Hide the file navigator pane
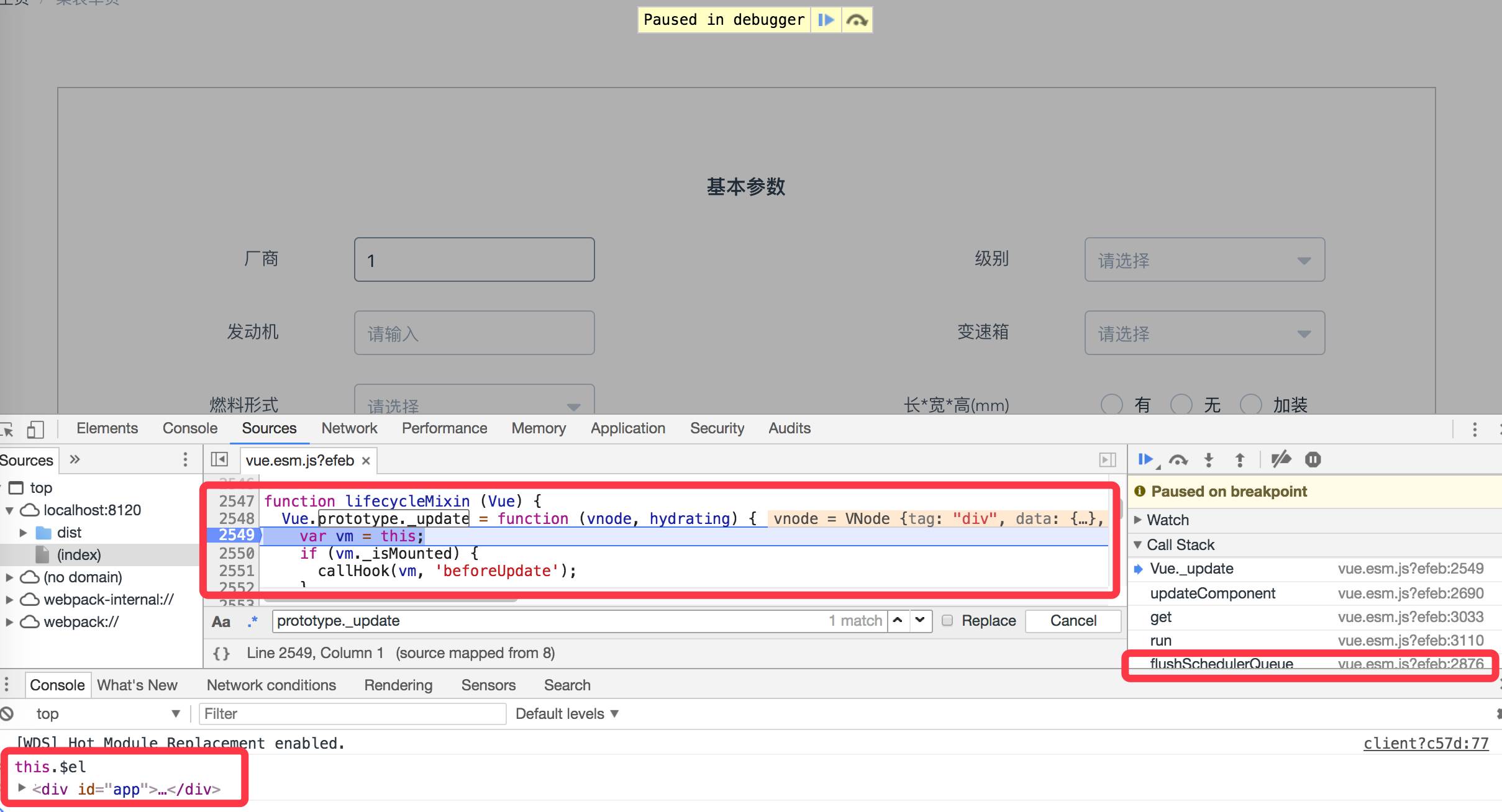Image resolution: width=1502 pixels, height=812 pixels. 219,459
